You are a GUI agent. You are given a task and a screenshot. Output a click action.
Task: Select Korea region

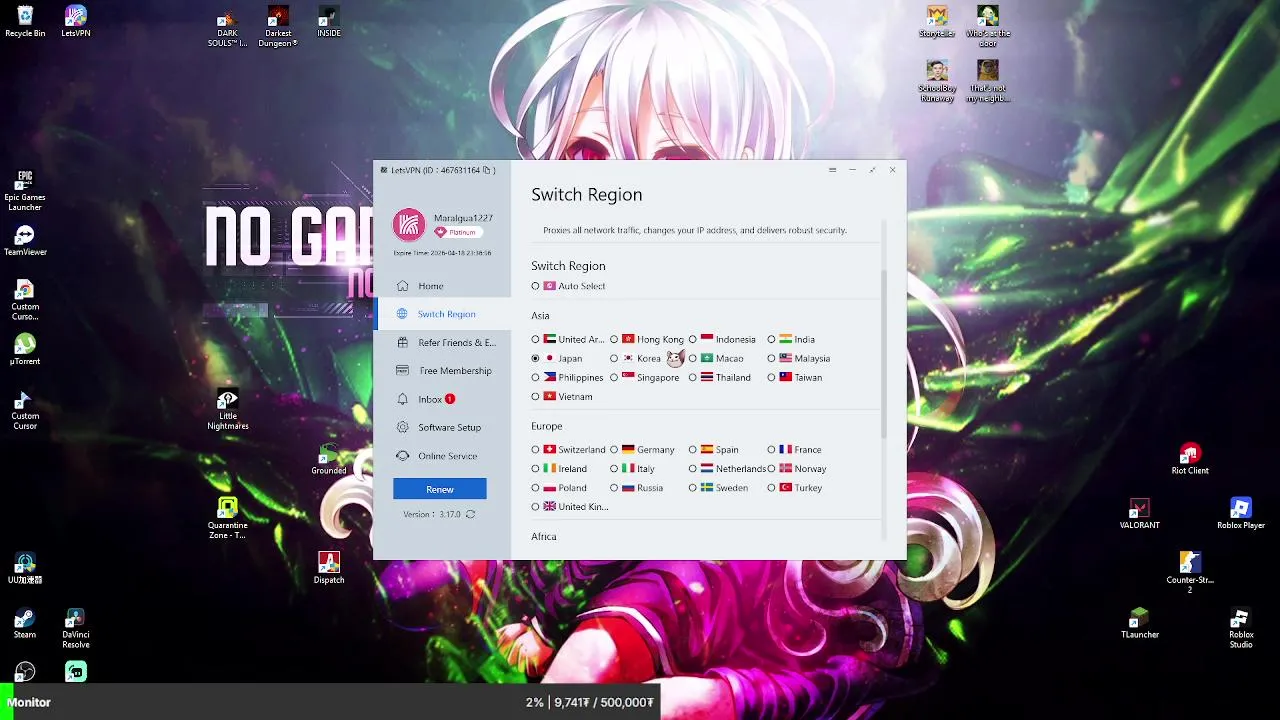(x=636, y=358)
